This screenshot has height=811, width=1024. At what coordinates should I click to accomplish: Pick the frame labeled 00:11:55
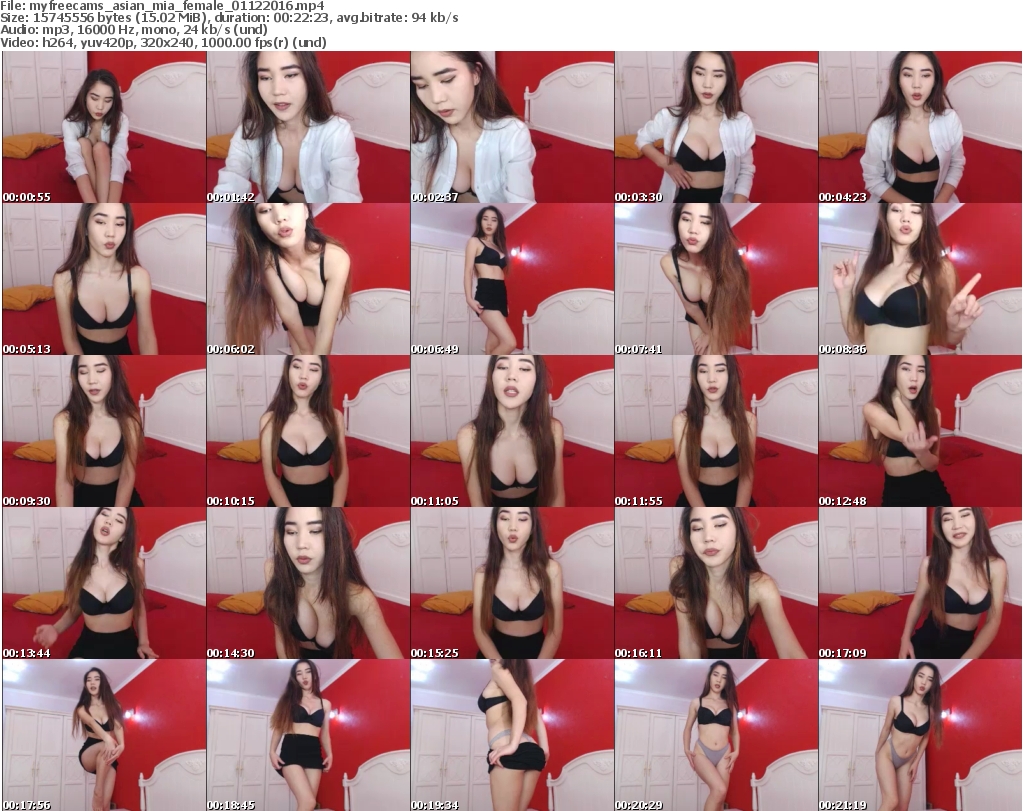(716, 432)
